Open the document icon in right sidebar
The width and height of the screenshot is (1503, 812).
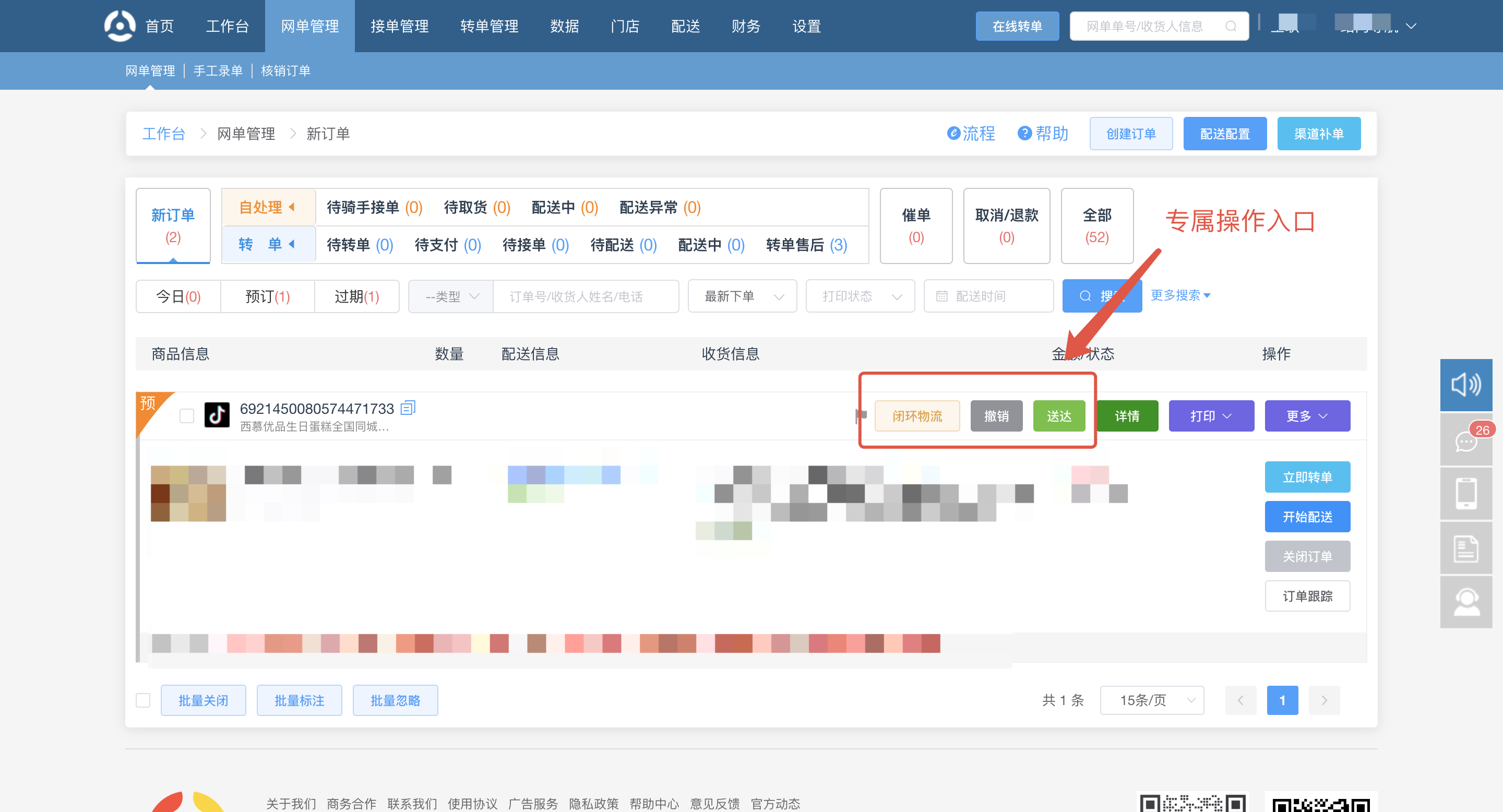(x=1465, y=548)
